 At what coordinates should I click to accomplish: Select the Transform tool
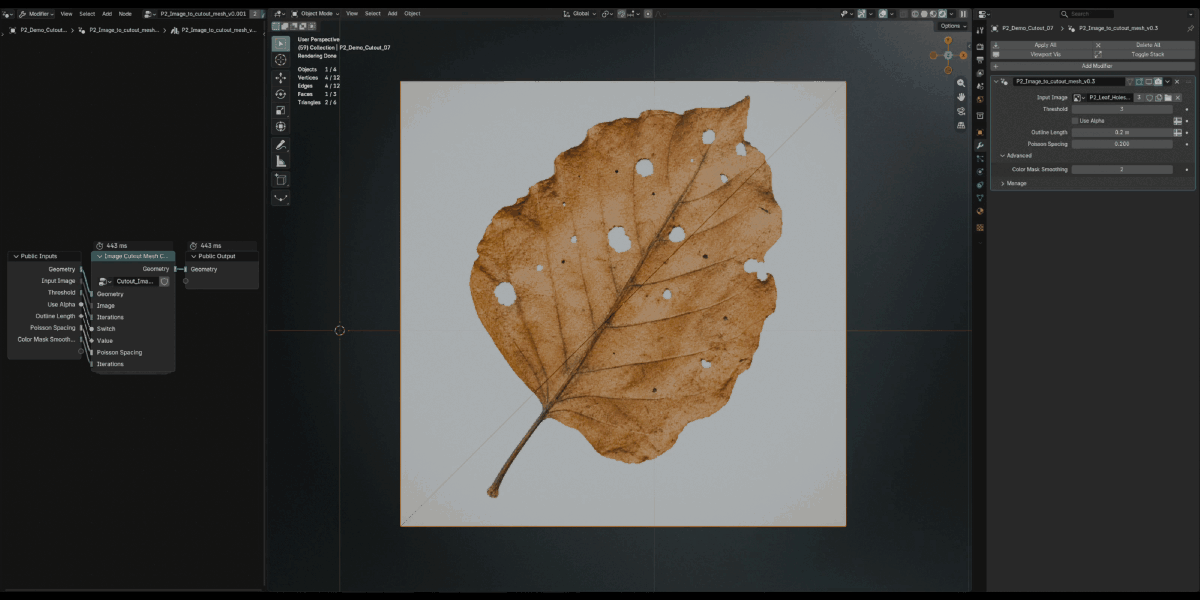[x=280, y=126]
